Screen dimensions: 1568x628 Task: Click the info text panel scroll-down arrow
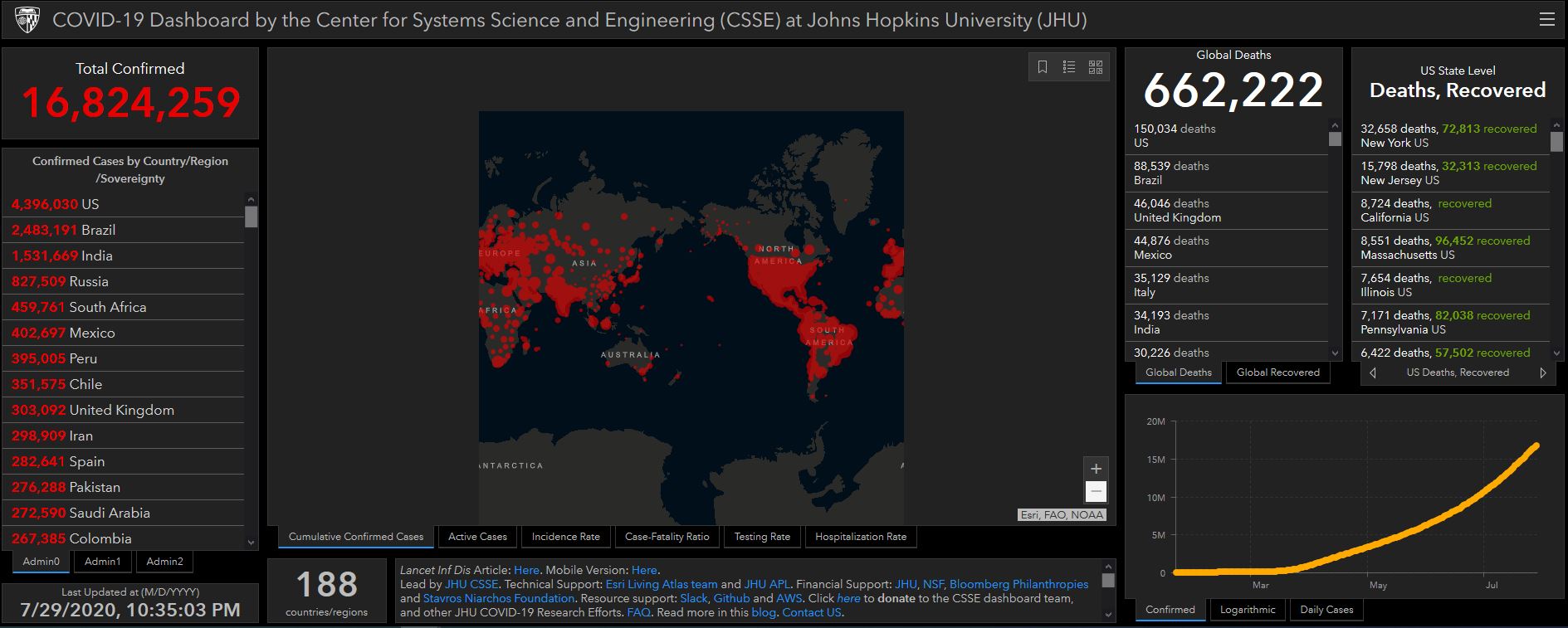(x=1107, y=615)
